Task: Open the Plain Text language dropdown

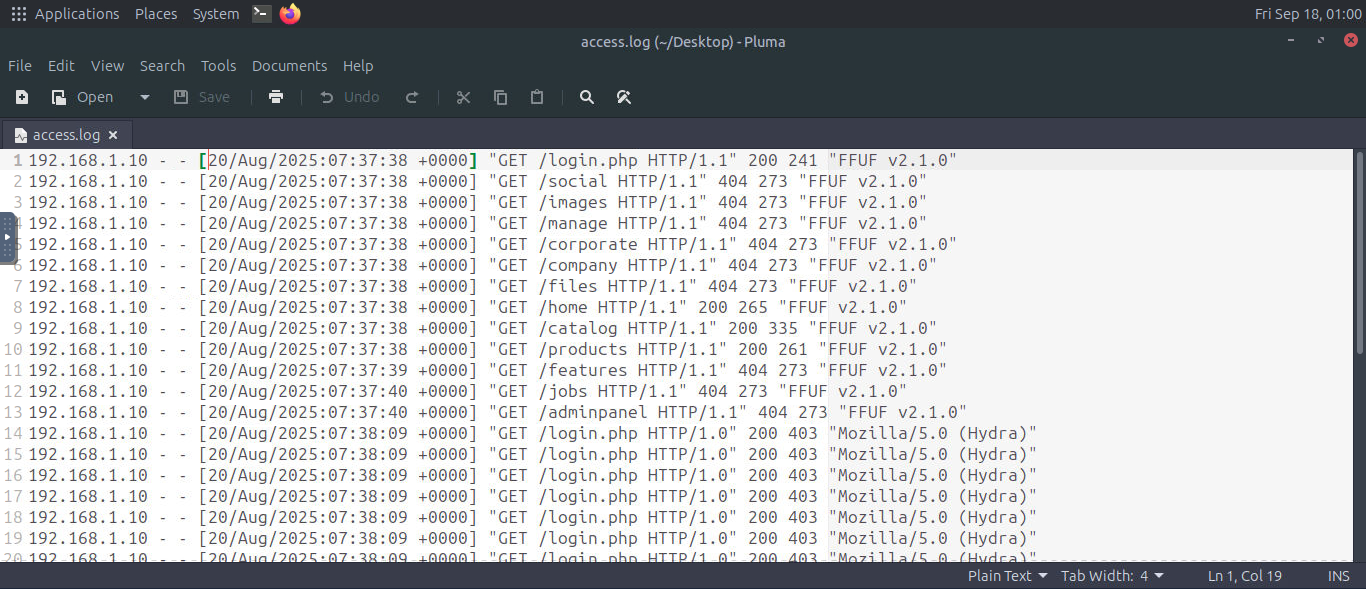Action: pos(1007,576)
